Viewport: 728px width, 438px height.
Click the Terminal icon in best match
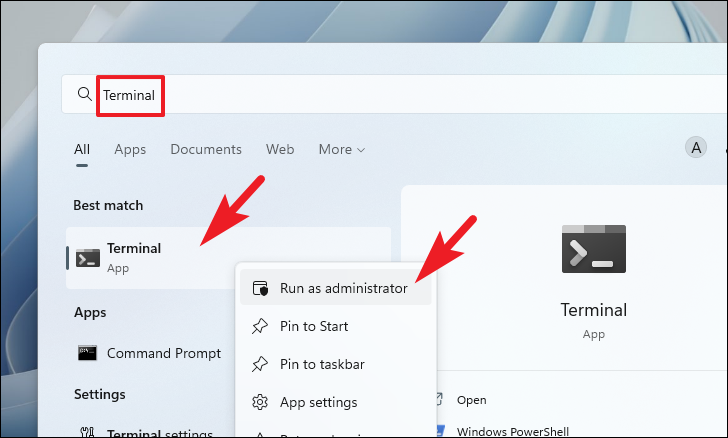tap(88, 258)
